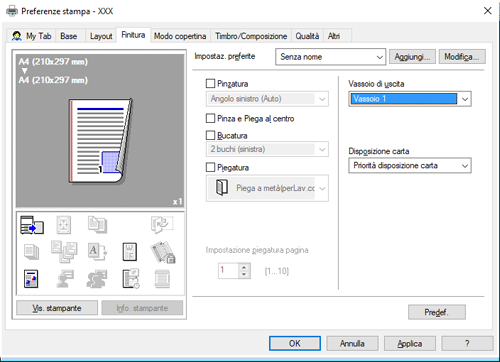This screenshot has width=500, height=362.
Task: Select the Finitura tab
Action: (x=133, y=35)
